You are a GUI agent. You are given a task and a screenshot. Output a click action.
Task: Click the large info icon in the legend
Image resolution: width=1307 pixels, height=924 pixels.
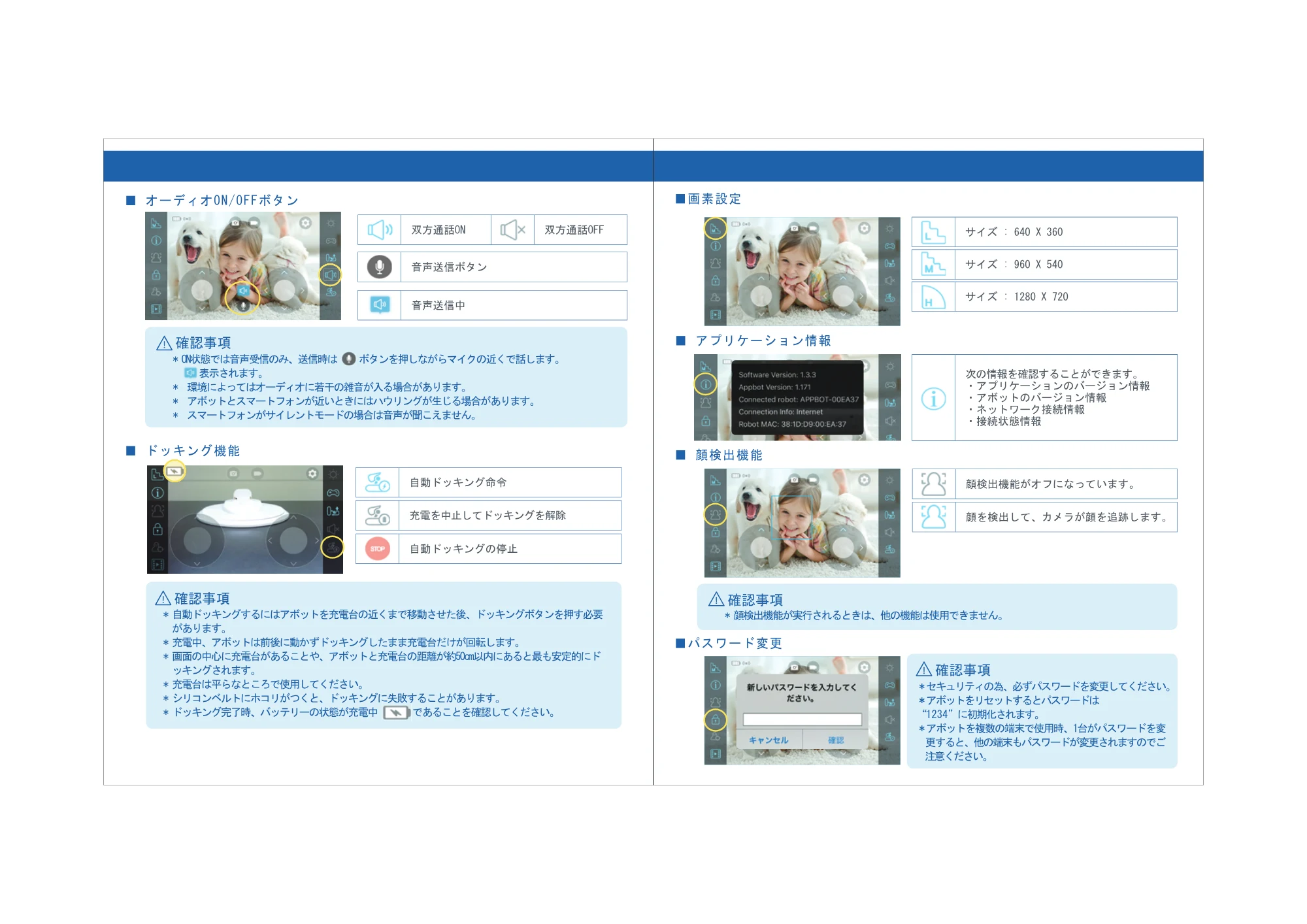click(x=933, y=398)
